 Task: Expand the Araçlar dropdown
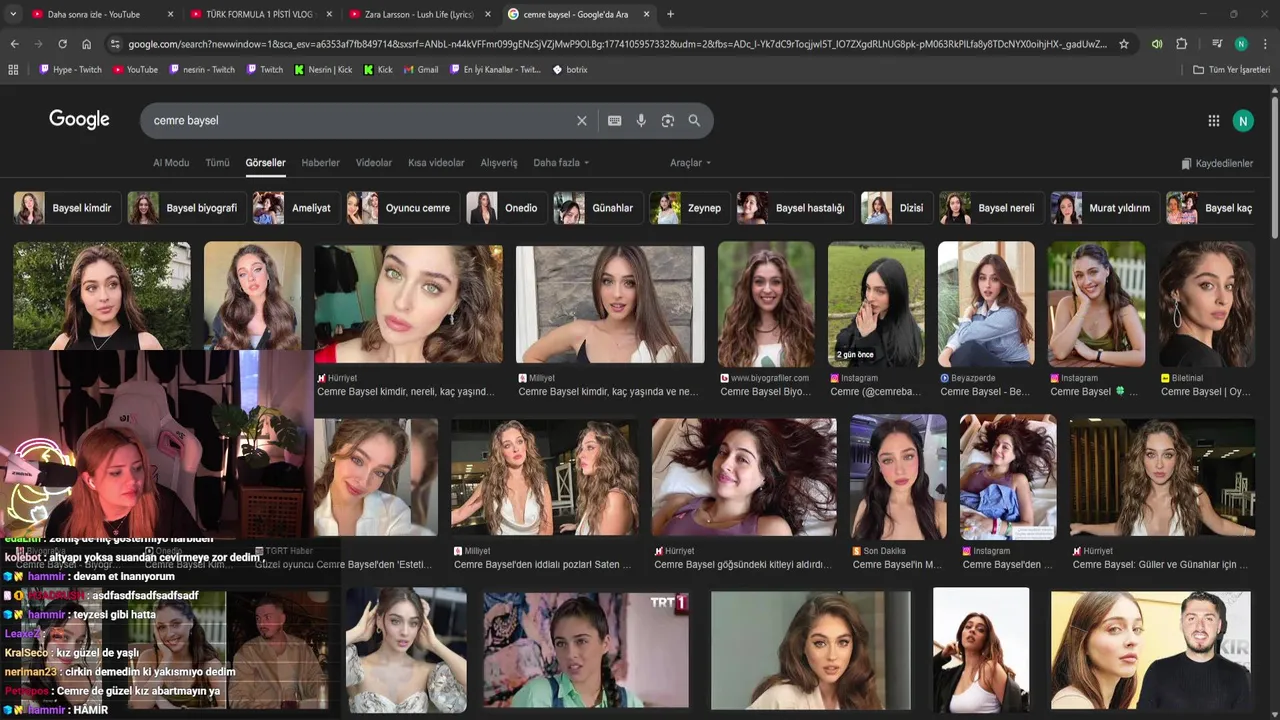[690, 163]
